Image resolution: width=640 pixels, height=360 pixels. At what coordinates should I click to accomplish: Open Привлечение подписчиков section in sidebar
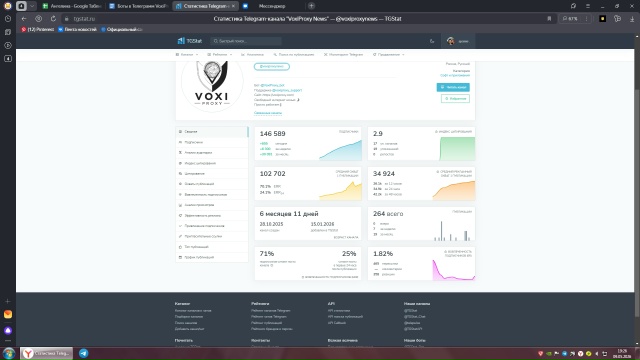(212, 226)
